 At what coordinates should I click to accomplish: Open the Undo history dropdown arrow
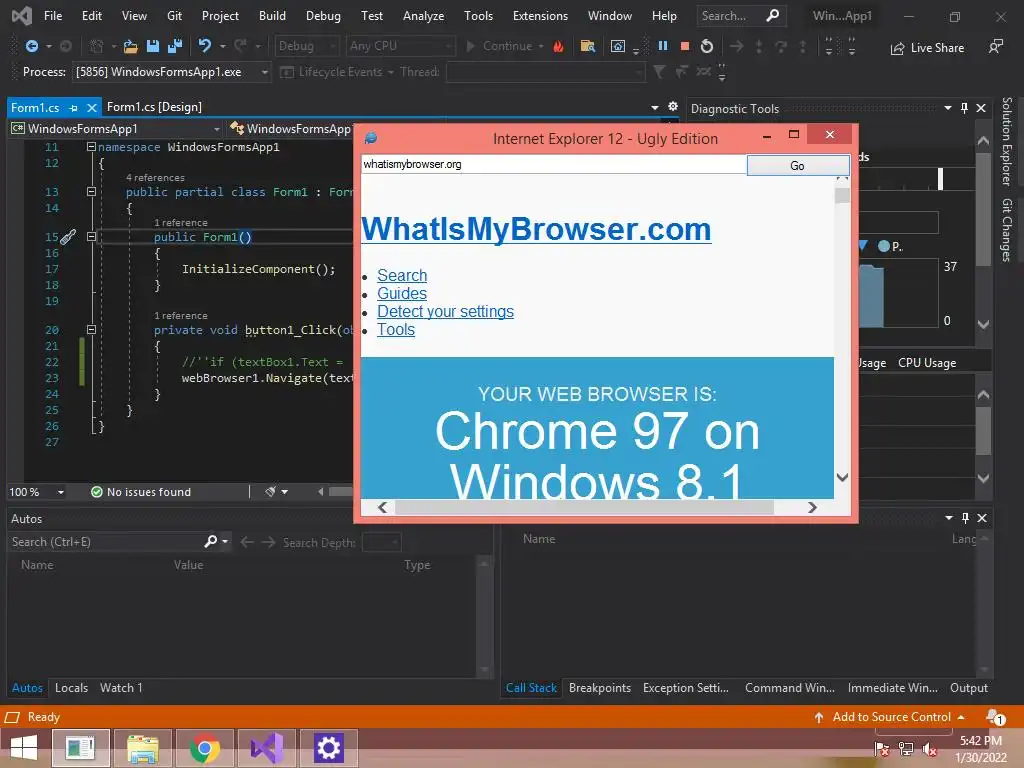tap(223, 46)
